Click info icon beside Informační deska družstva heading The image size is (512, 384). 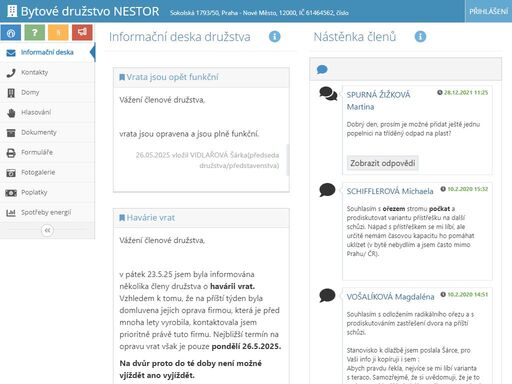pos(275,36)
